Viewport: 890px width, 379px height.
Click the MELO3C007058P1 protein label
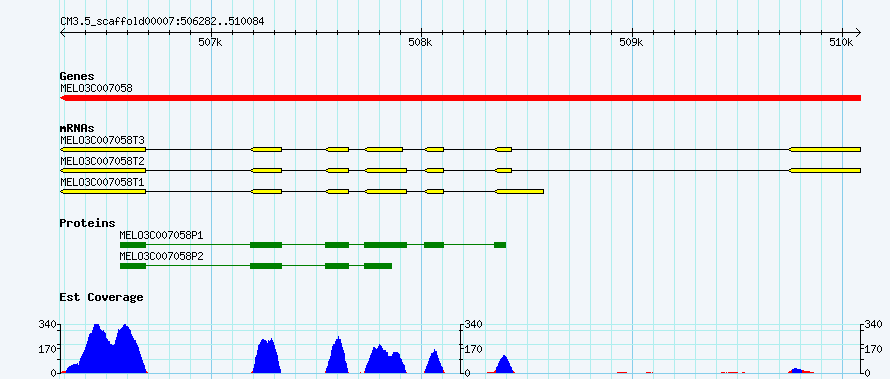161,235
